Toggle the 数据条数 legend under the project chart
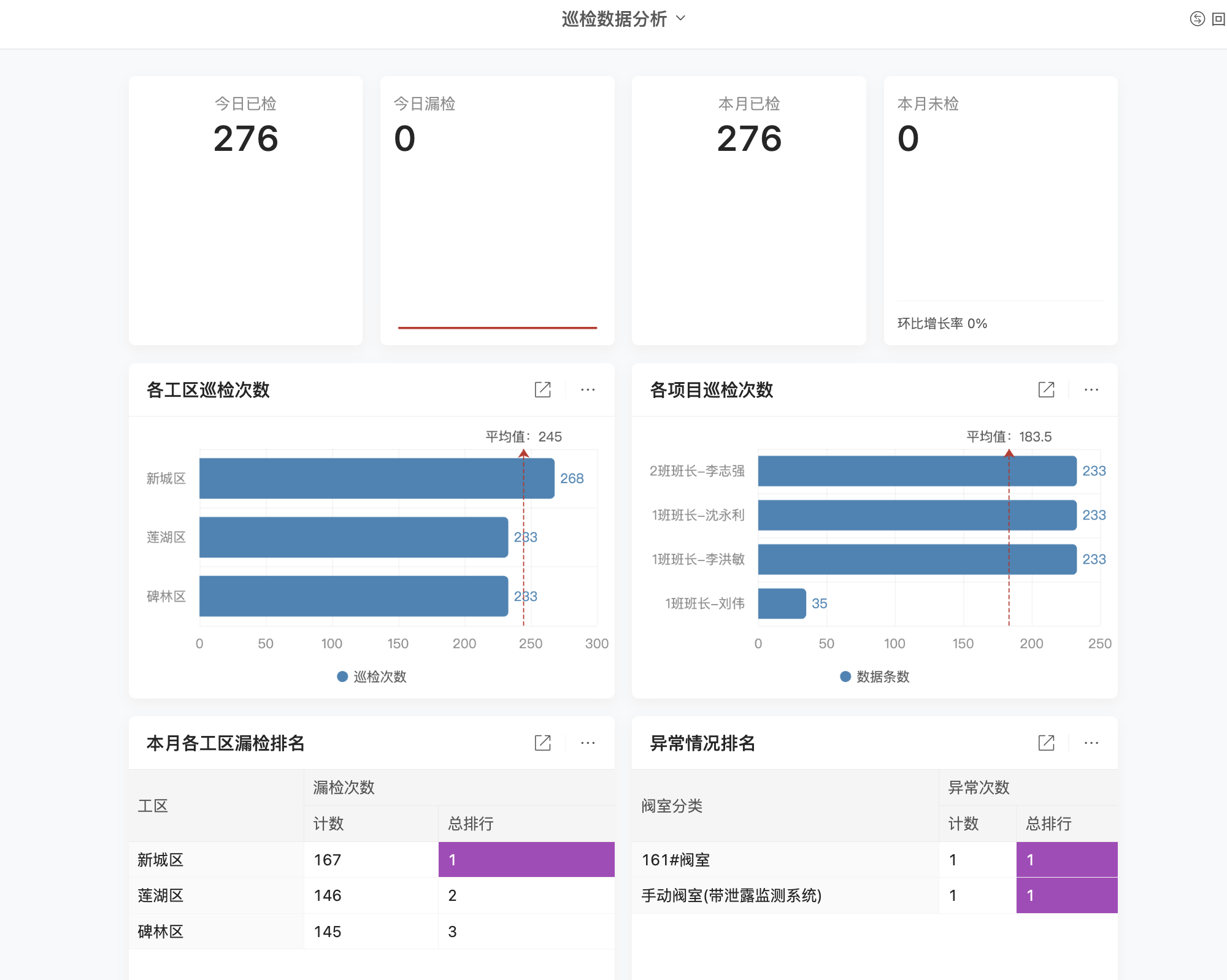Viewport: 1227px width, 980px height. pyautogui.click(x=875, y=676)
